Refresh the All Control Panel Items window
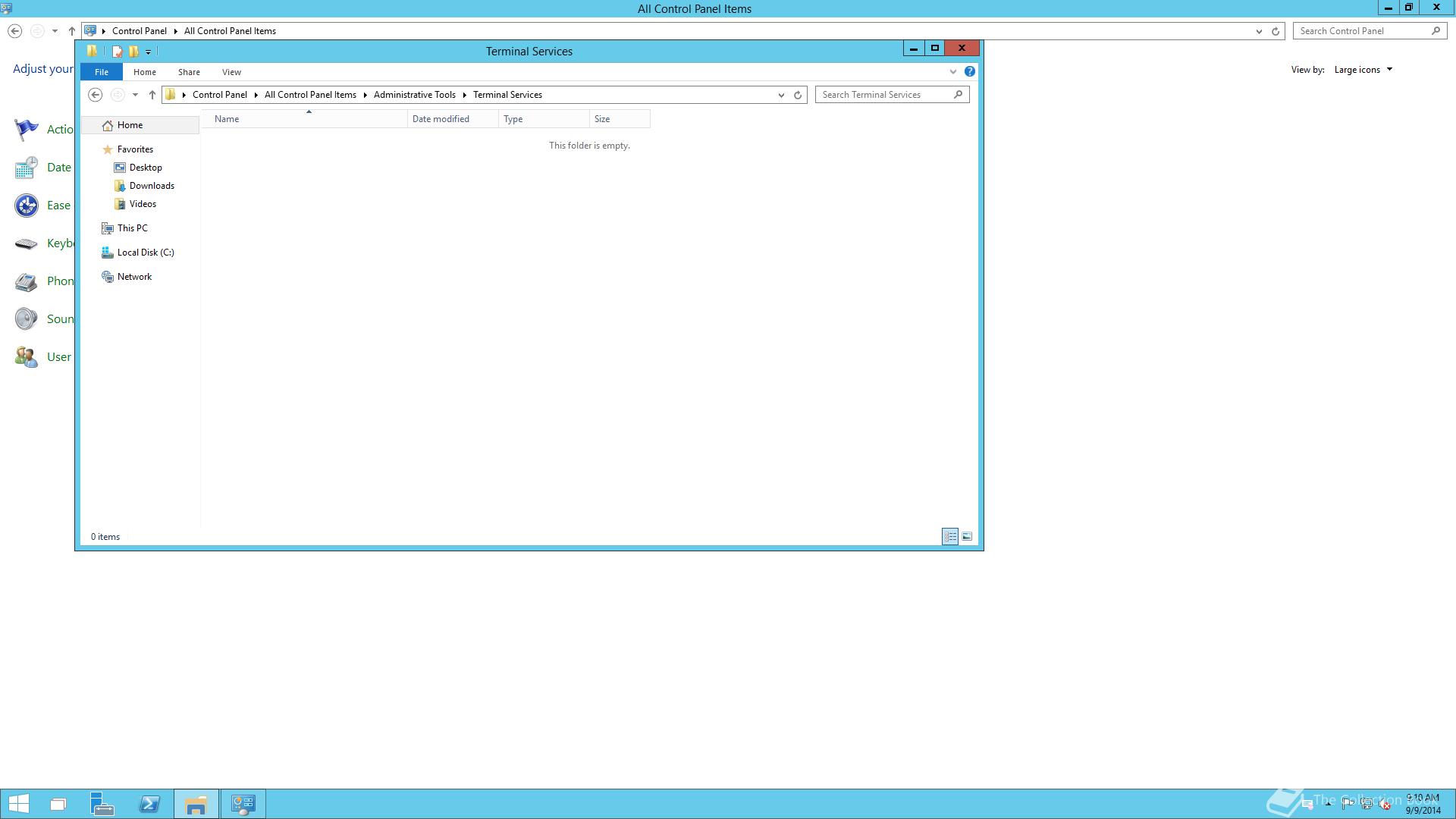 1276,31
